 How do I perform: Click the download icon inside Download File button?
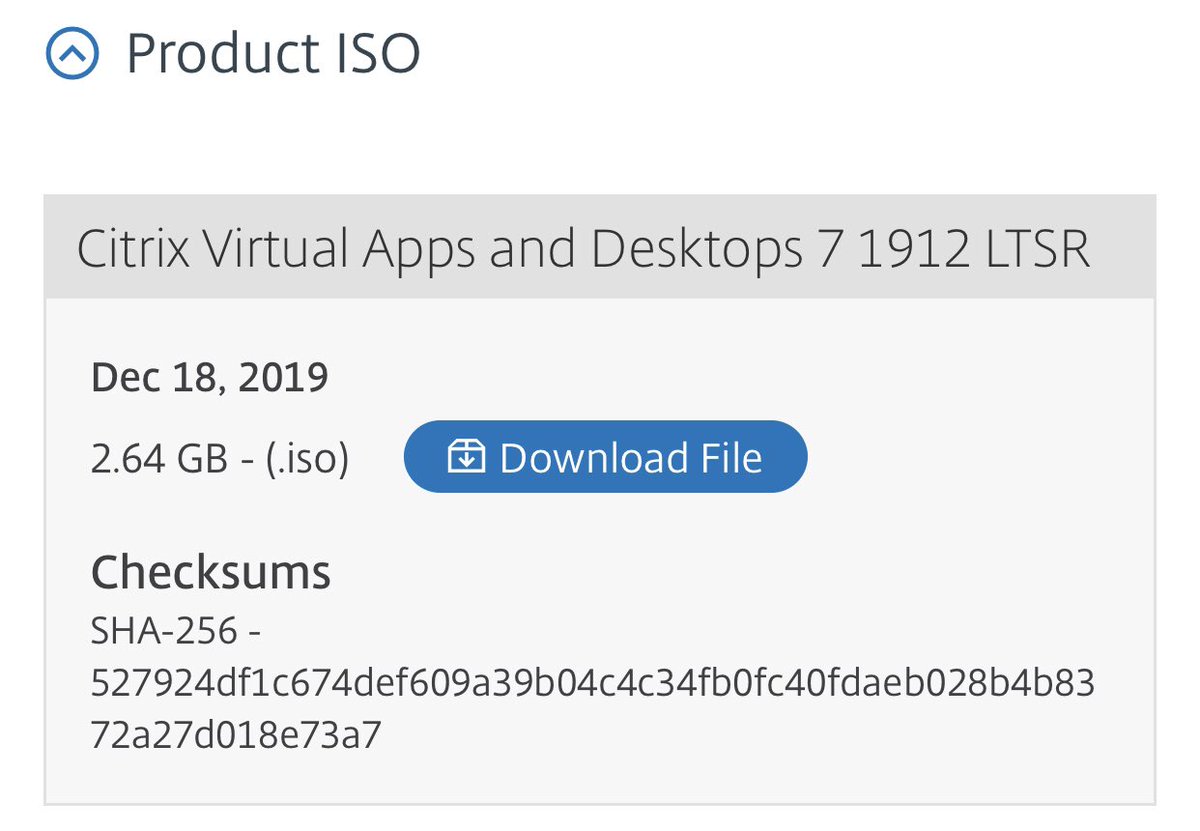tap(466, 457)
